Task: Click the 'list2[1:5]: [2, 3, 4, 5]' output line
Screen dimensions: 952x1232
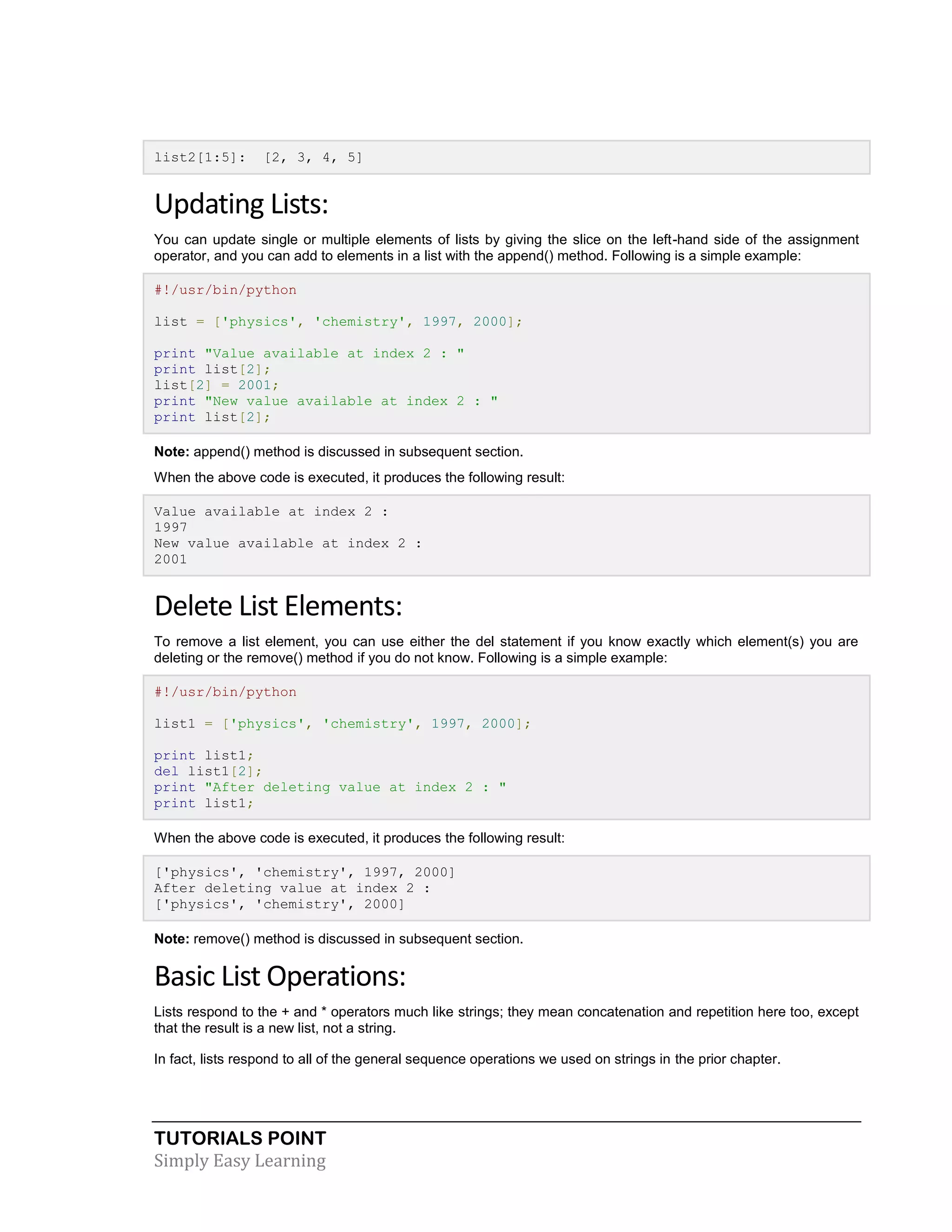Action: coord(258,158)
